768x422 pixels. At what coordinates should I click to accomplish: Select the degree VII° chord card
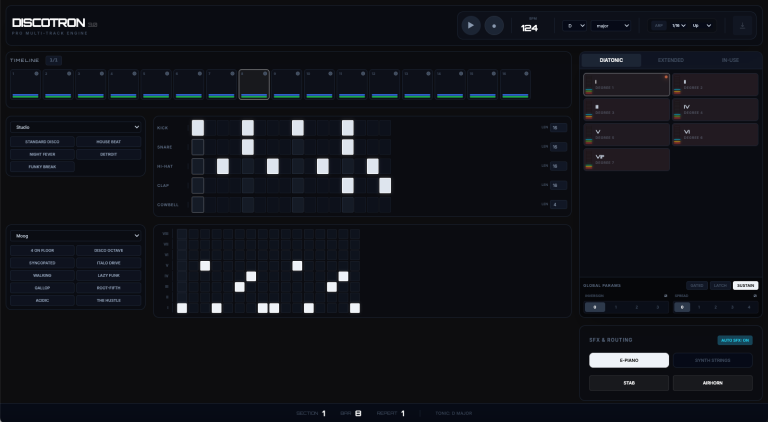tap(626, 160)
